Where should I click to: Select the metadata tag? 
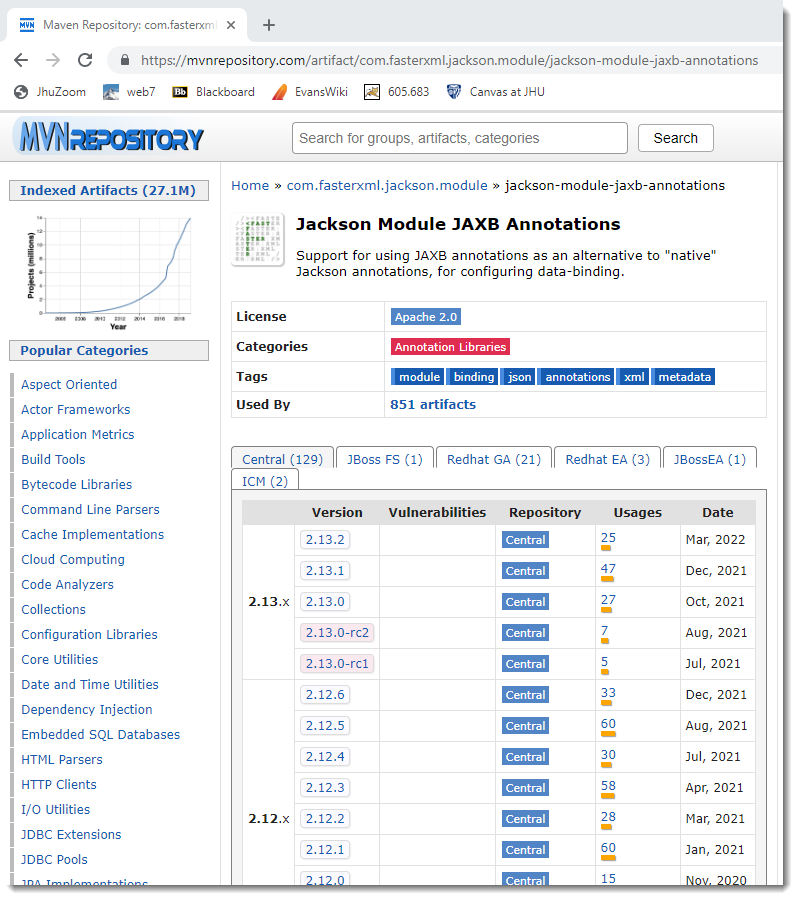click(684, 377)
